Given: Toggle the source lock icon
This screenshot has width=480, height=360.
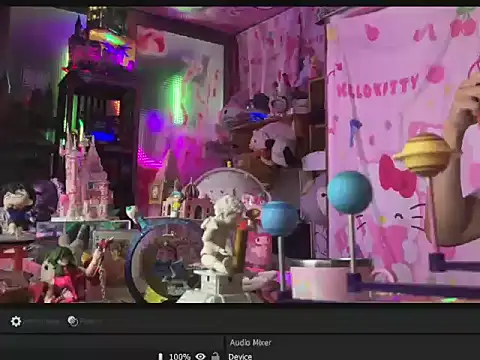Looking at the screenshot, I should coord(216,356).
